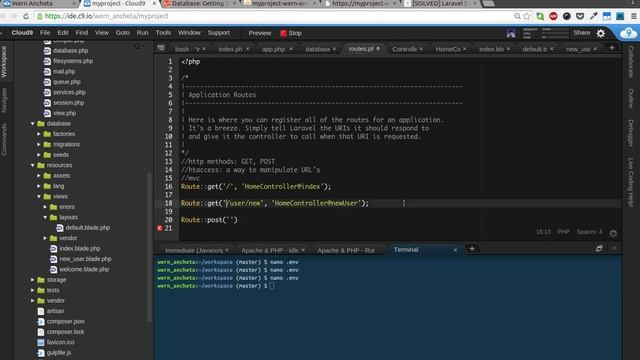Click the Preview button

coord(260,33)
